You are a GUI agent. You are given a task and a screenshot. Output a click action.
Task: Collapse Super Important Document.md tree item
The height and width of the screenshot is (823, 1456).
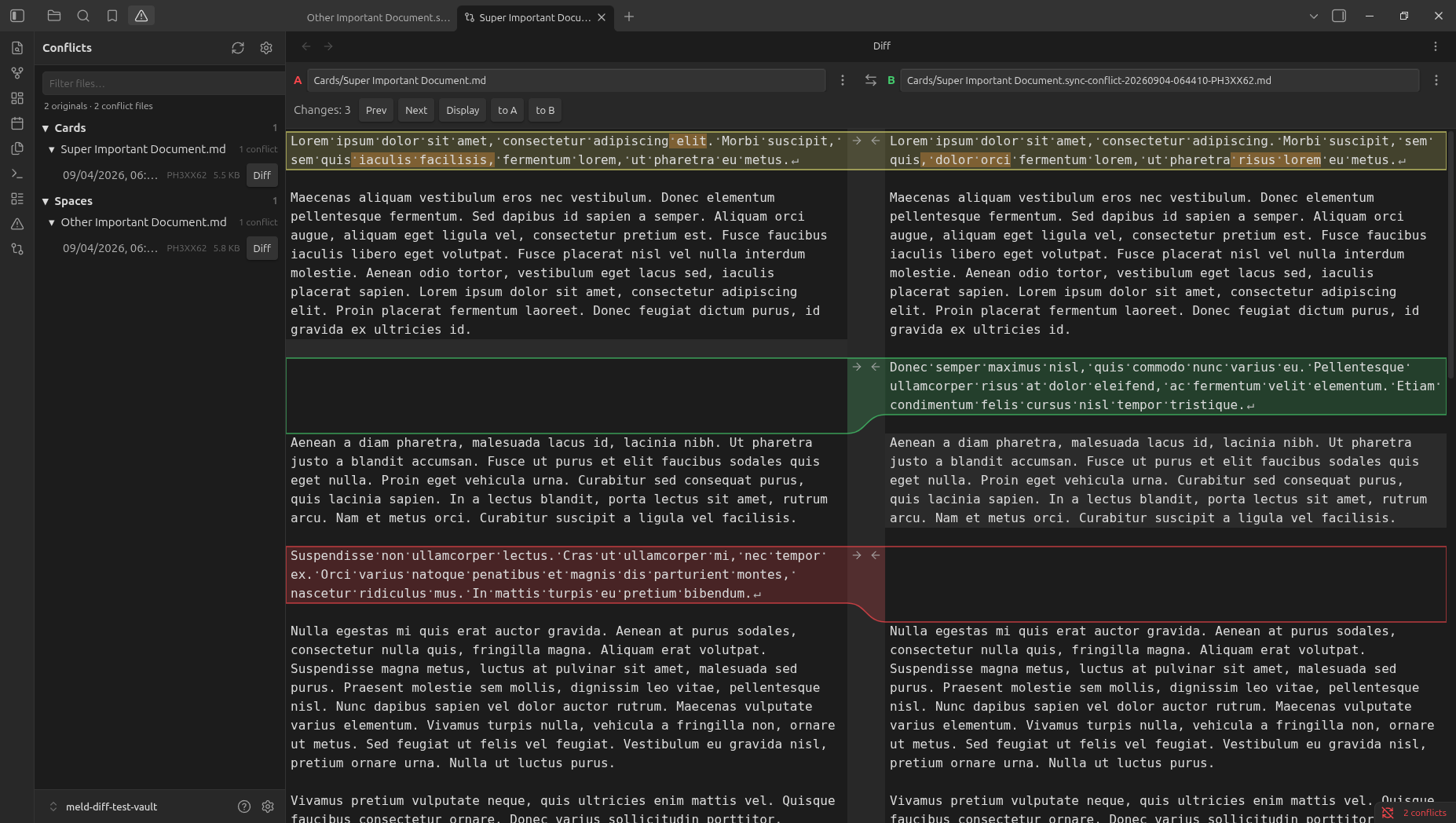(x=52, y=149)
